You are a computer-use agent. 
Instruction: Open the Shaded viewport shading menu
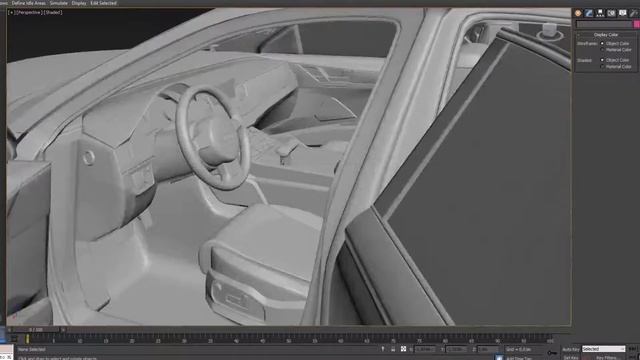pos(53,13)
